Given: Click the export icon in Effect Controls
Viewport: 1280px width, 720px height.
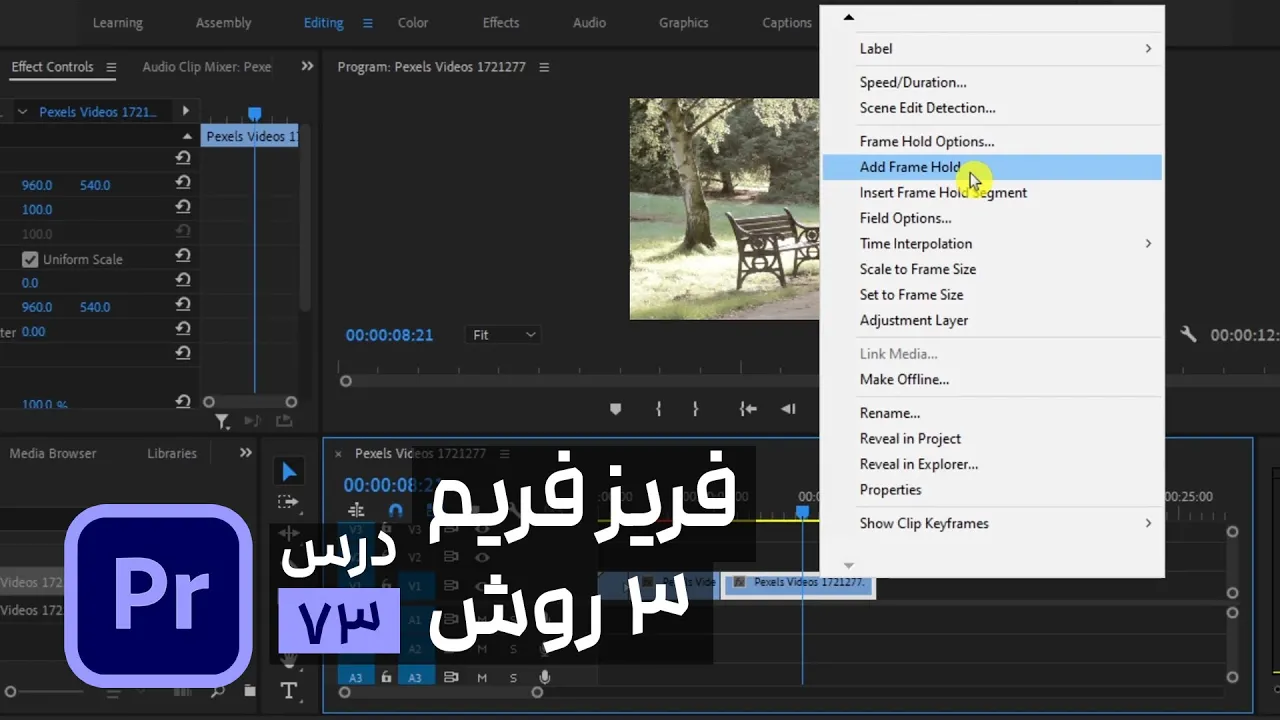Looking at the screenshot, I should coord(284,421).
